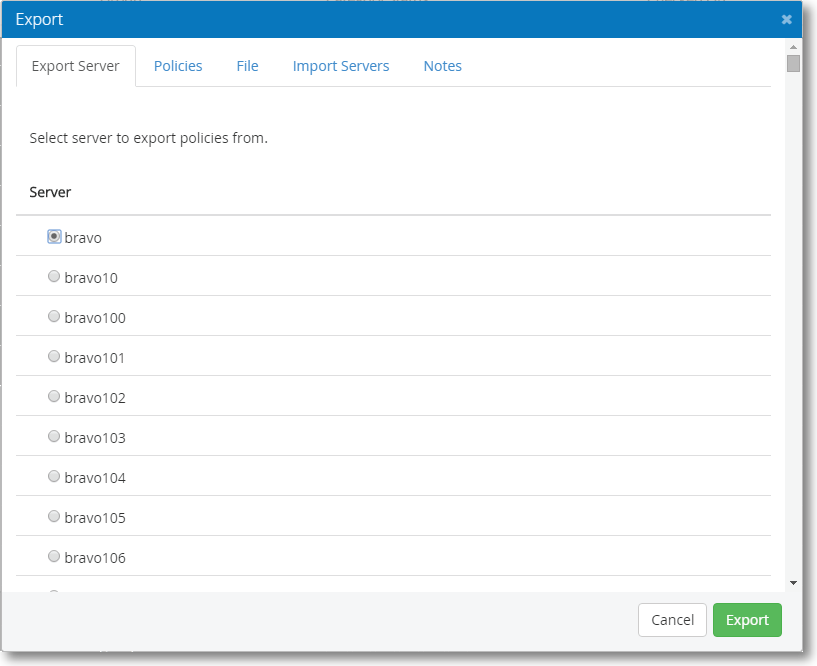
Task: Click the bravo103 label text
Action: [95, 438]
